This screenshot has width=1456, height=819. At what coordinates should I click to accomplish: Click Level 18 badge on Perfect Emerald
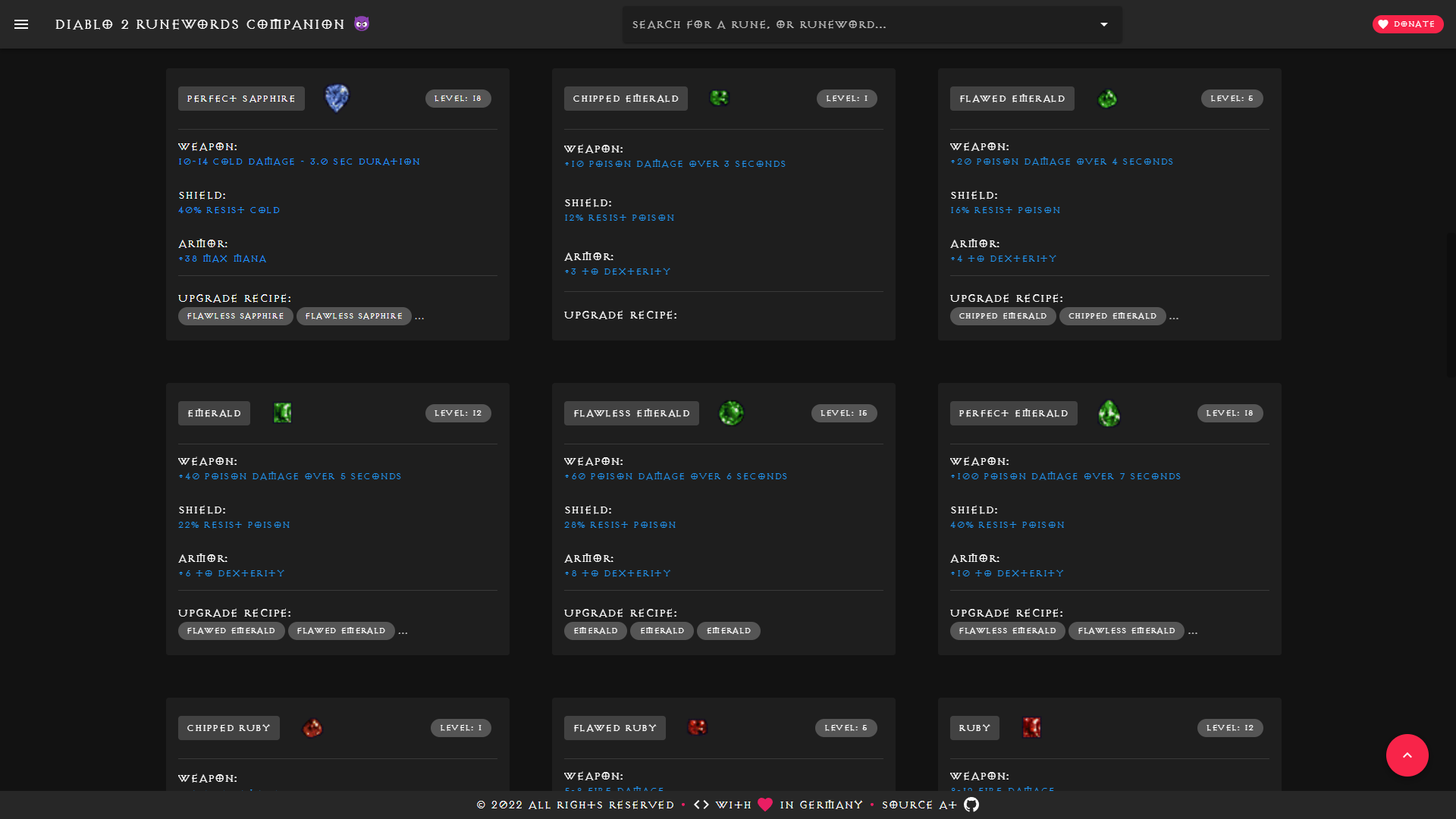coord(1230,413)
